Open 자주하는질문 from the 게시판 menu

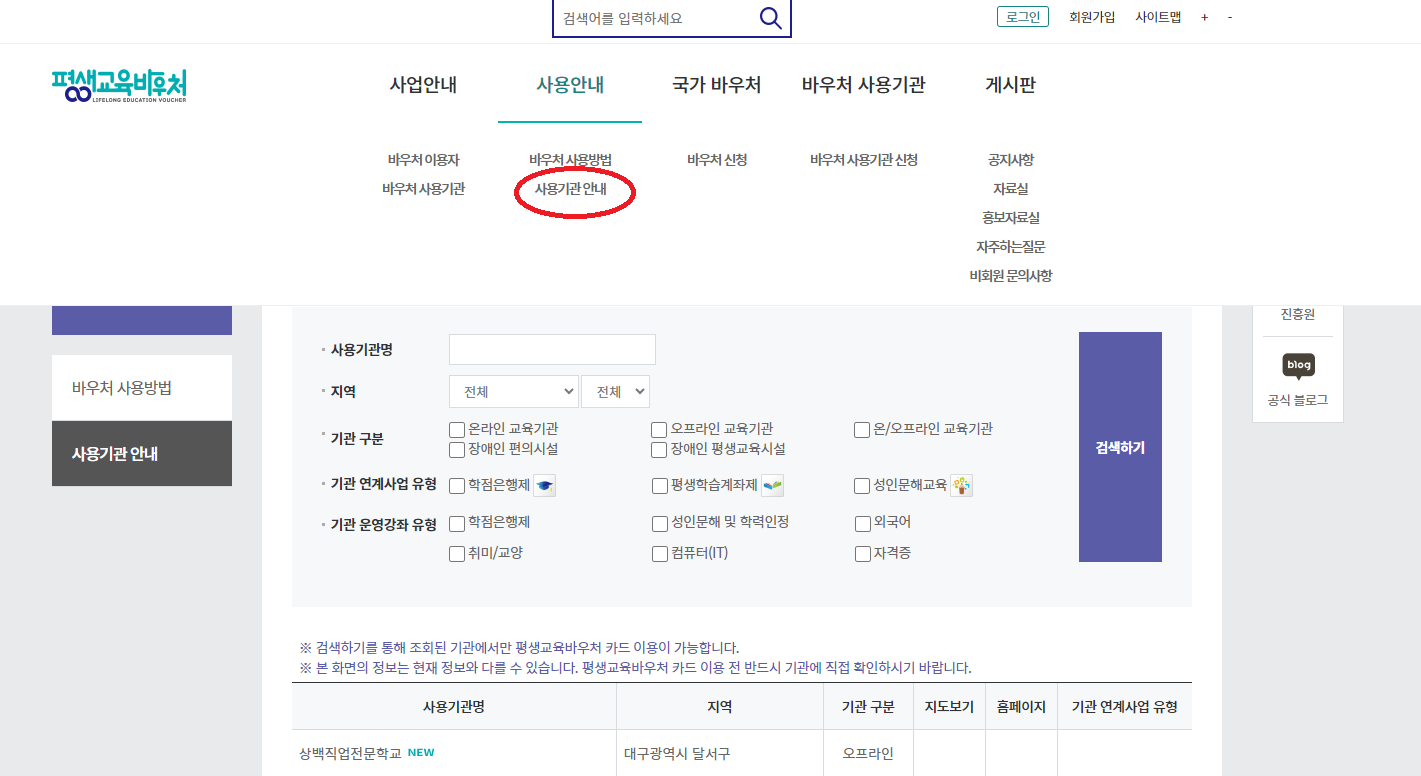click(1010, 247)
